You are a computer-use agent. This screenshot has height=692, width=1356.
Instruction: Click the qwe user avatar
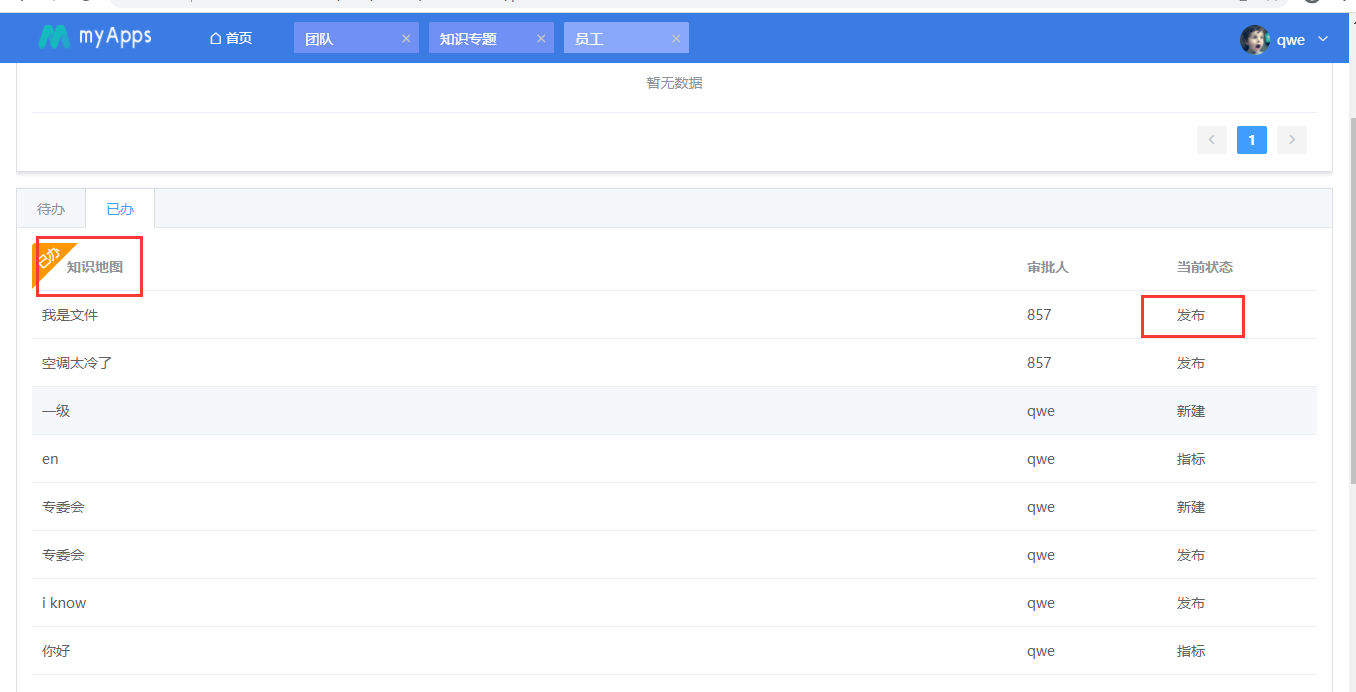click(x=1254, y=40)
